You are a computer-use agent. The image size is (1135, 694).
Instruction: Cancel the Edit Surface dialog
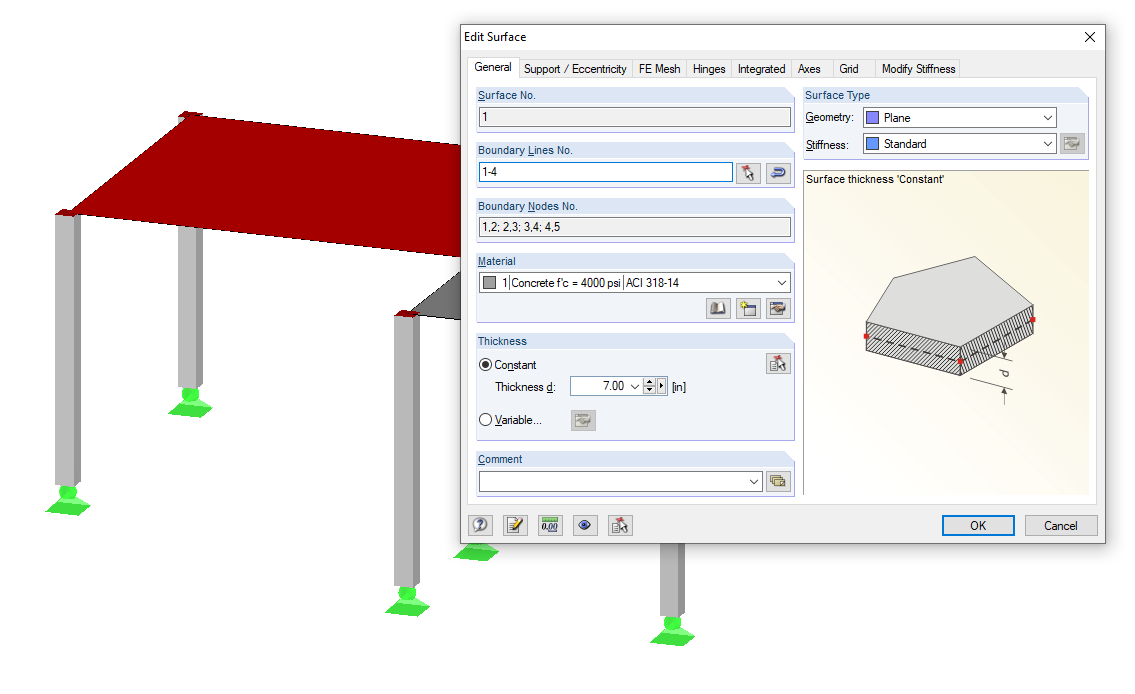[x=1060, y=525]
